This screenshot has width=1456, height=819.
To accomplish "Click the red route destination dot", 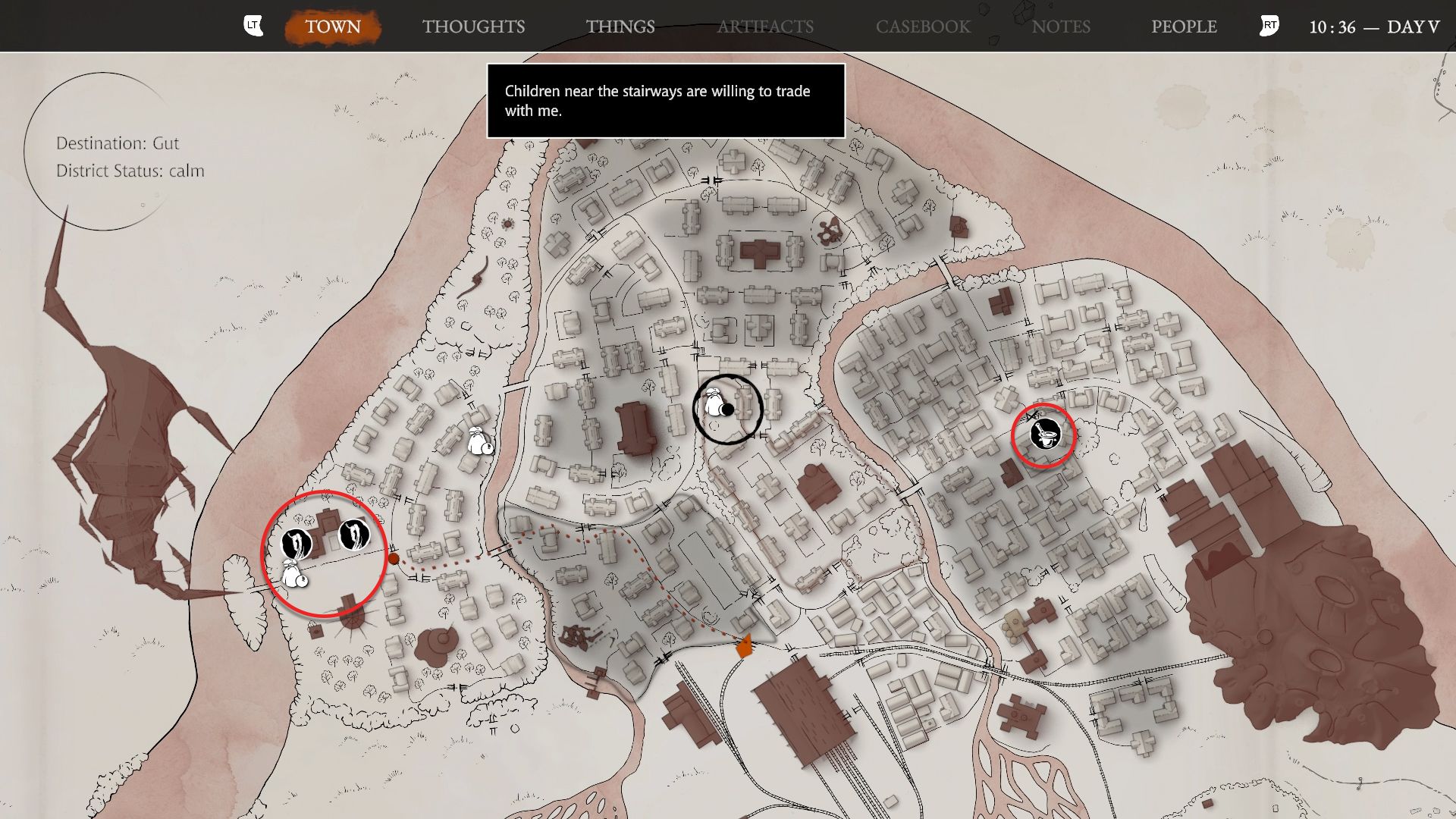I will [x=393, y=559].
